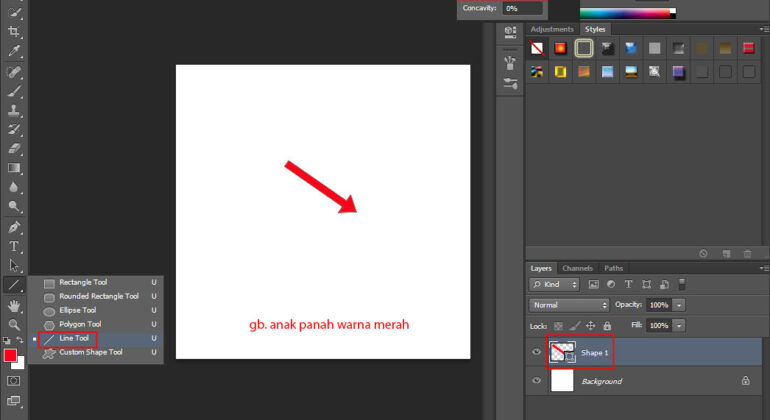The width and height of the screenshot is (770, 420).
Task: Open the Kind filter dropdown
Action: pos(554,284)
